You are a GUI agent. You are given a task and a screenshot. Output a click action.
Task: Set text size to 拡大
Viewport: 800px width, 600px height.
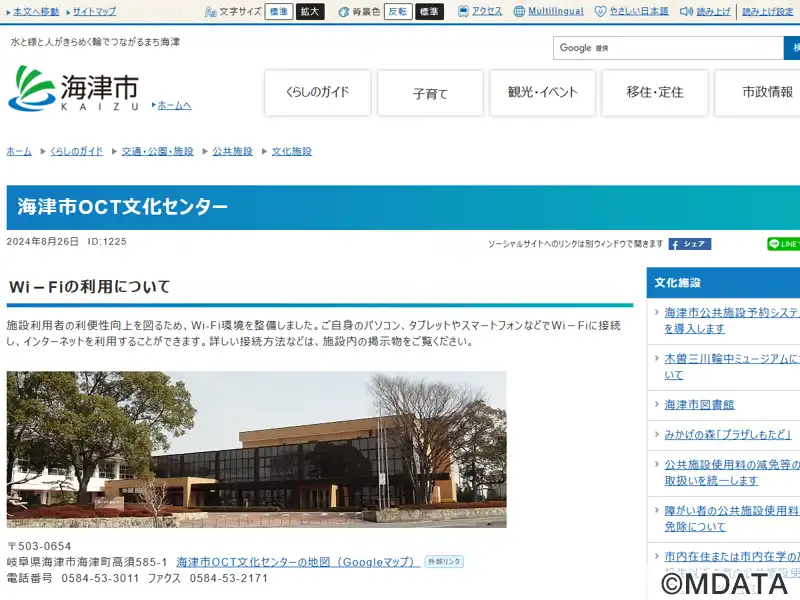point(309,11)
